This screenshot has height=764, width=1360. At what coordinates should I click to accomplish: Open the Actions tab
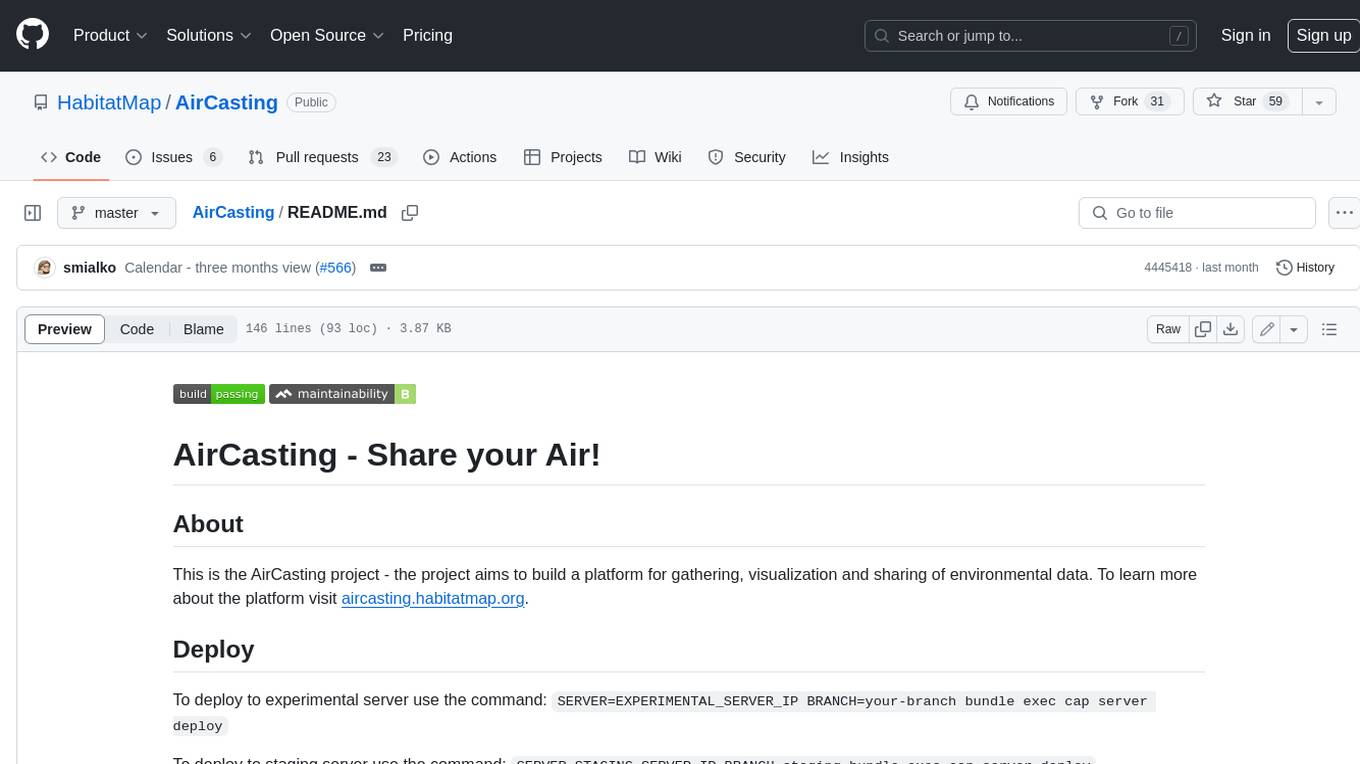tap(460, 157)
